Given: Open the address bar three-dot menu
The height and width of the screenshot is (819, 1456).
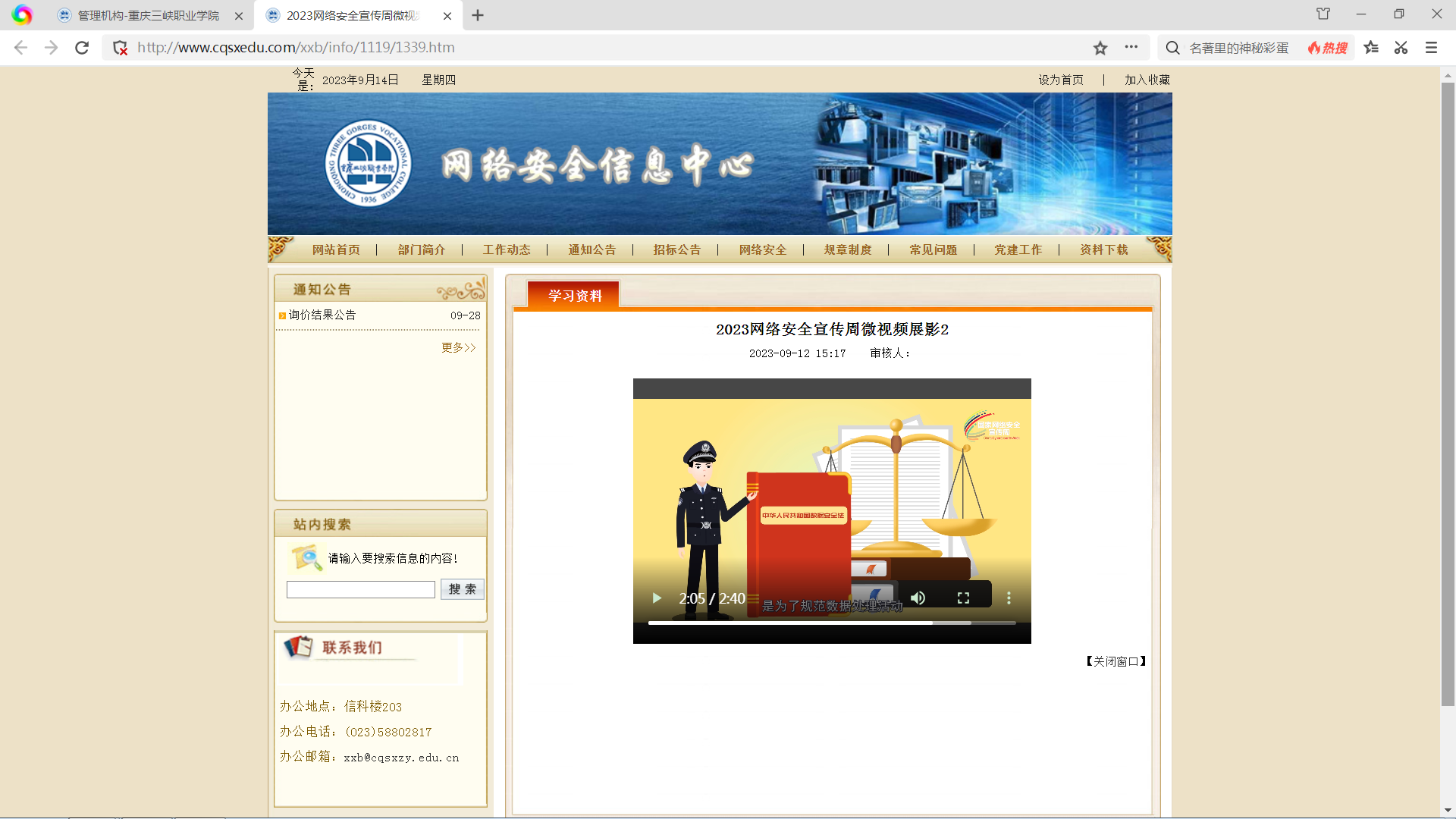Looking at the screenshot, I should coord(1131,47).
